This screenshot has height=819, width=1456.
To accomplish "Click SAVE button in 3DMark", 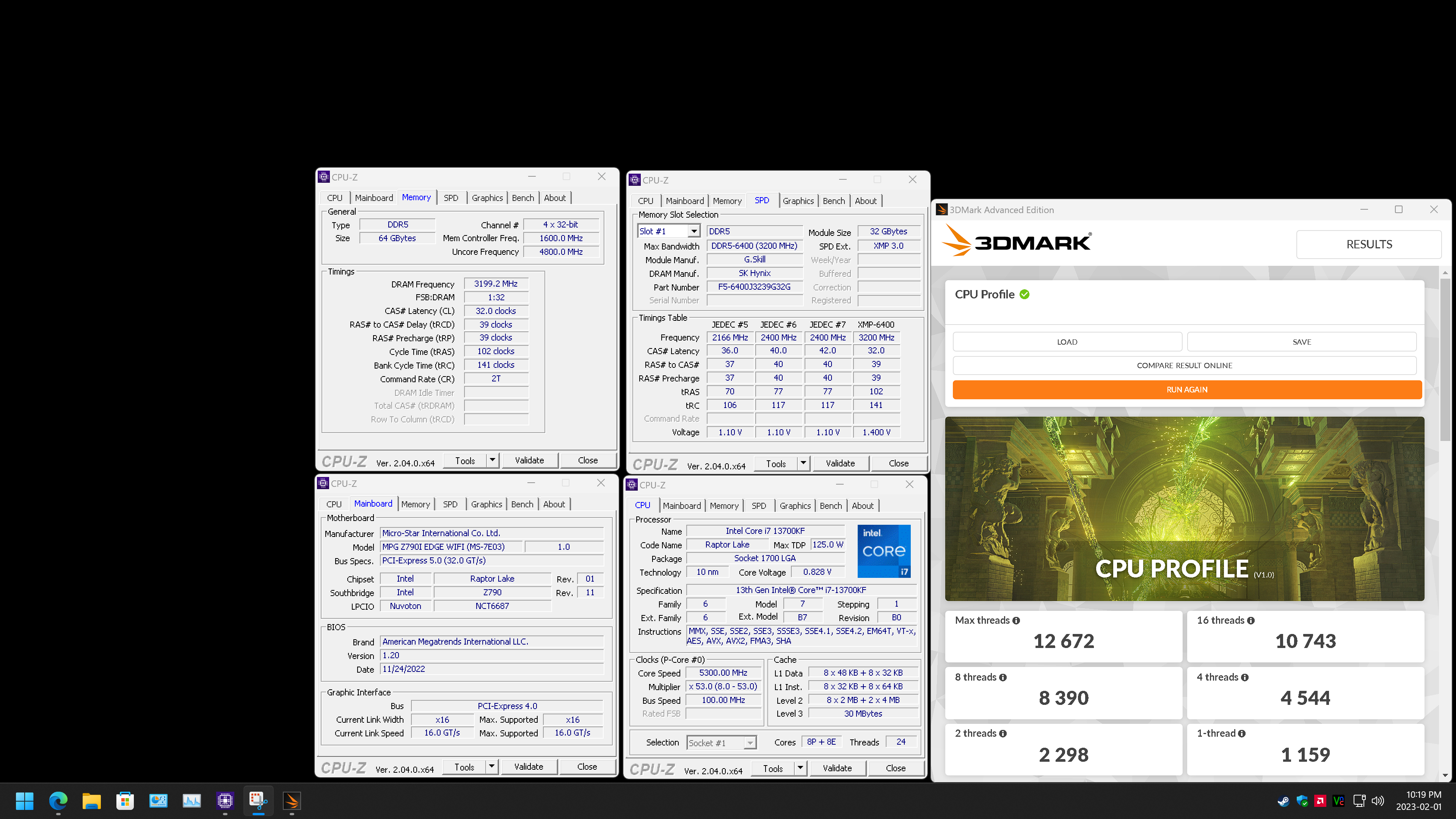I will [x=1302, y=342].
